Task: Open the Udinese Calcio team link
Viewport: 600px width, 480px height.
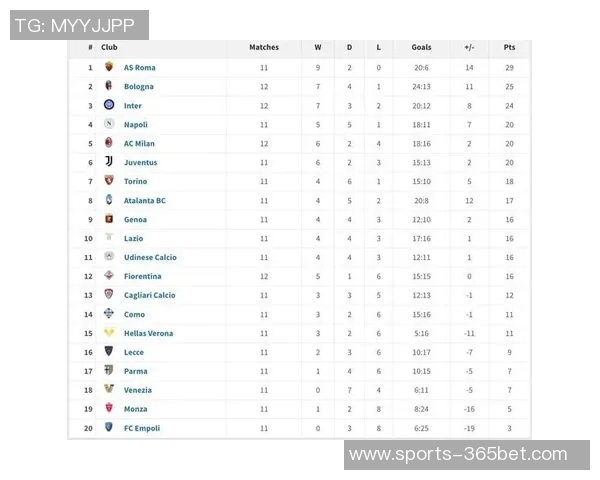Action: [x=150, y=257]
